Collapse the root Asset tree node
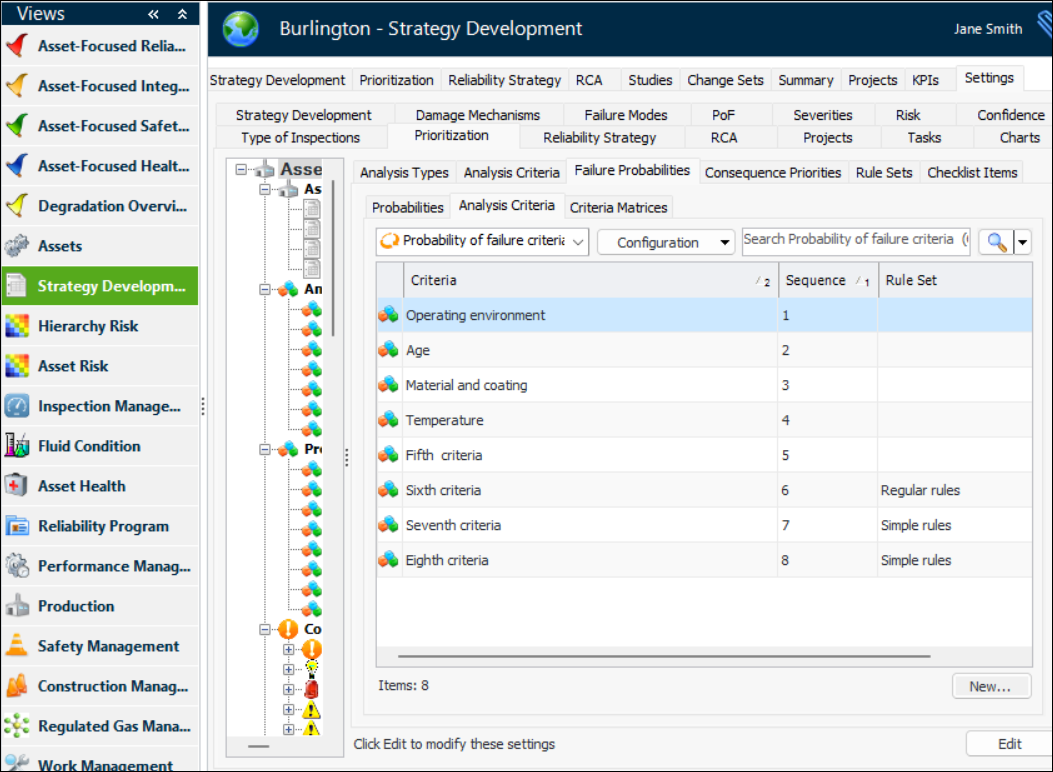Image resolution: width=1053 pixels, height=772 pixels. coord(241,170)
